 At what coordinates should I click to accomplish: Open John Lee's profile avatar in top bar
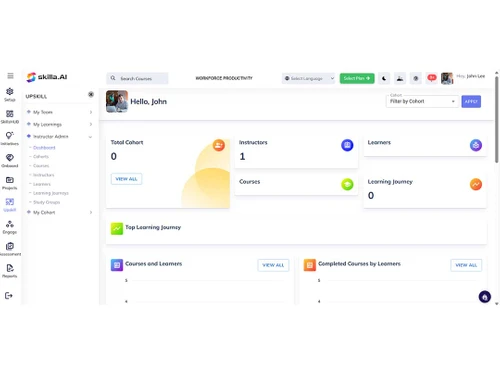pyautogui.click(x=447, y=78)
